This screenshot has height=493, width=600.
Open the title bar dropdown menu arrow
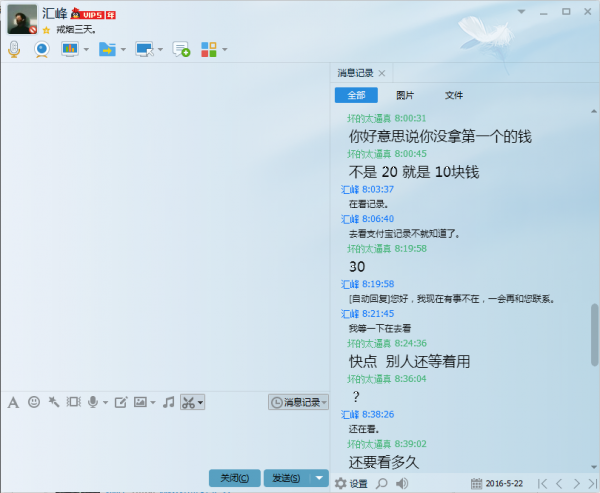522,12
